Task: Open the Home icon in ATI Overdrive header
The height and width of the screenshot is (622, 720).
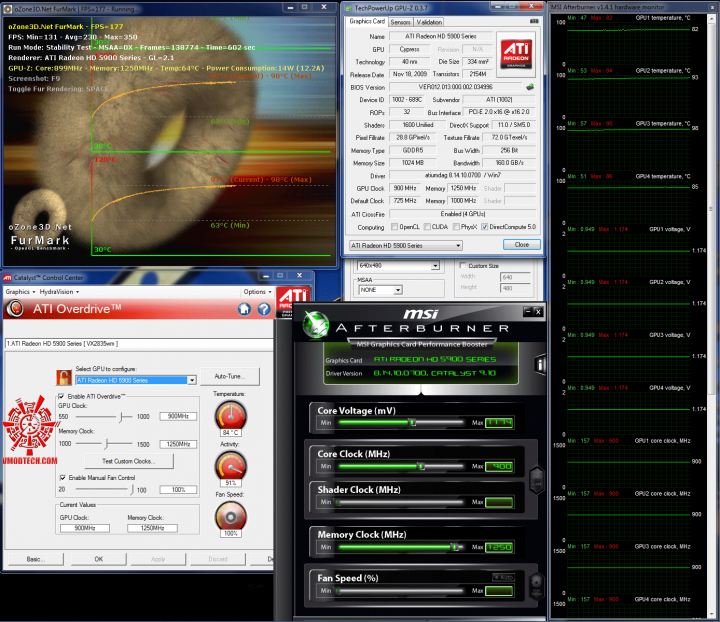Action: point(244,309)
